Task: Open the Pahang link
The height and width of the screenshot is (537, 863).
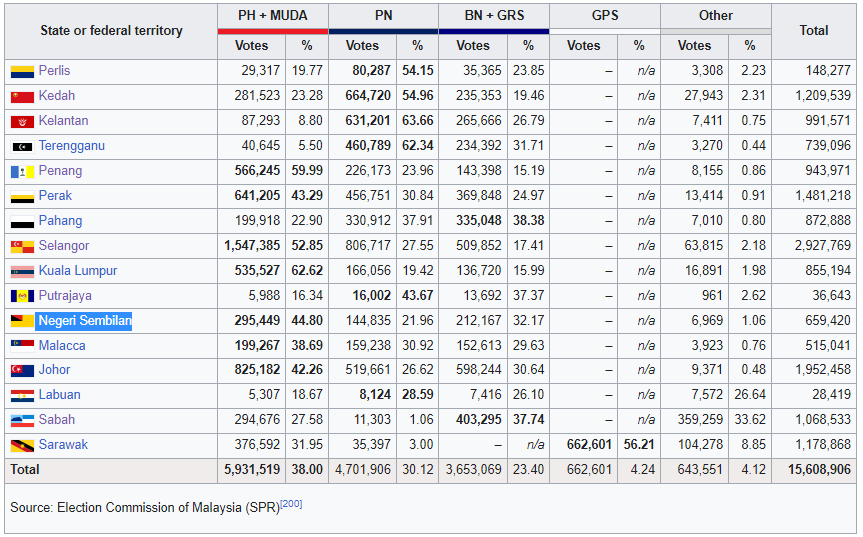Action: pyautogui.click(x=60, y=221)
